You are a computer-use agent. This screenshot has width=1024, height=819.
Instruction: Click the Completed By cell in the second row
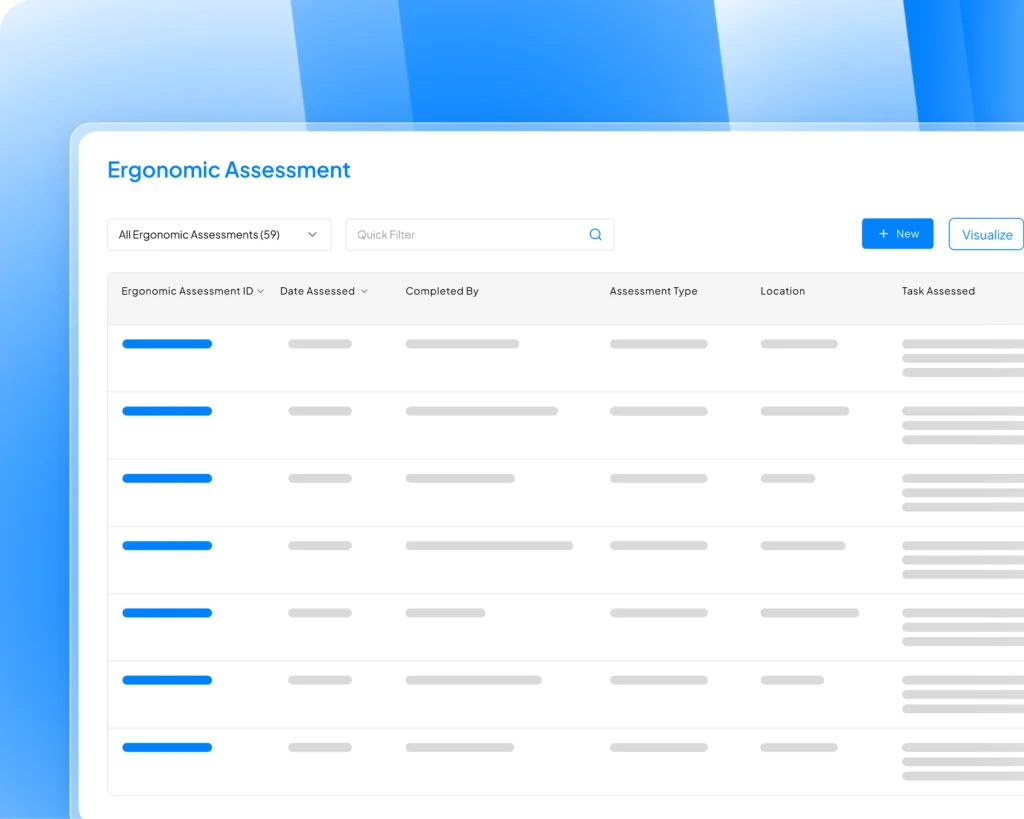(x=482, y=411)
